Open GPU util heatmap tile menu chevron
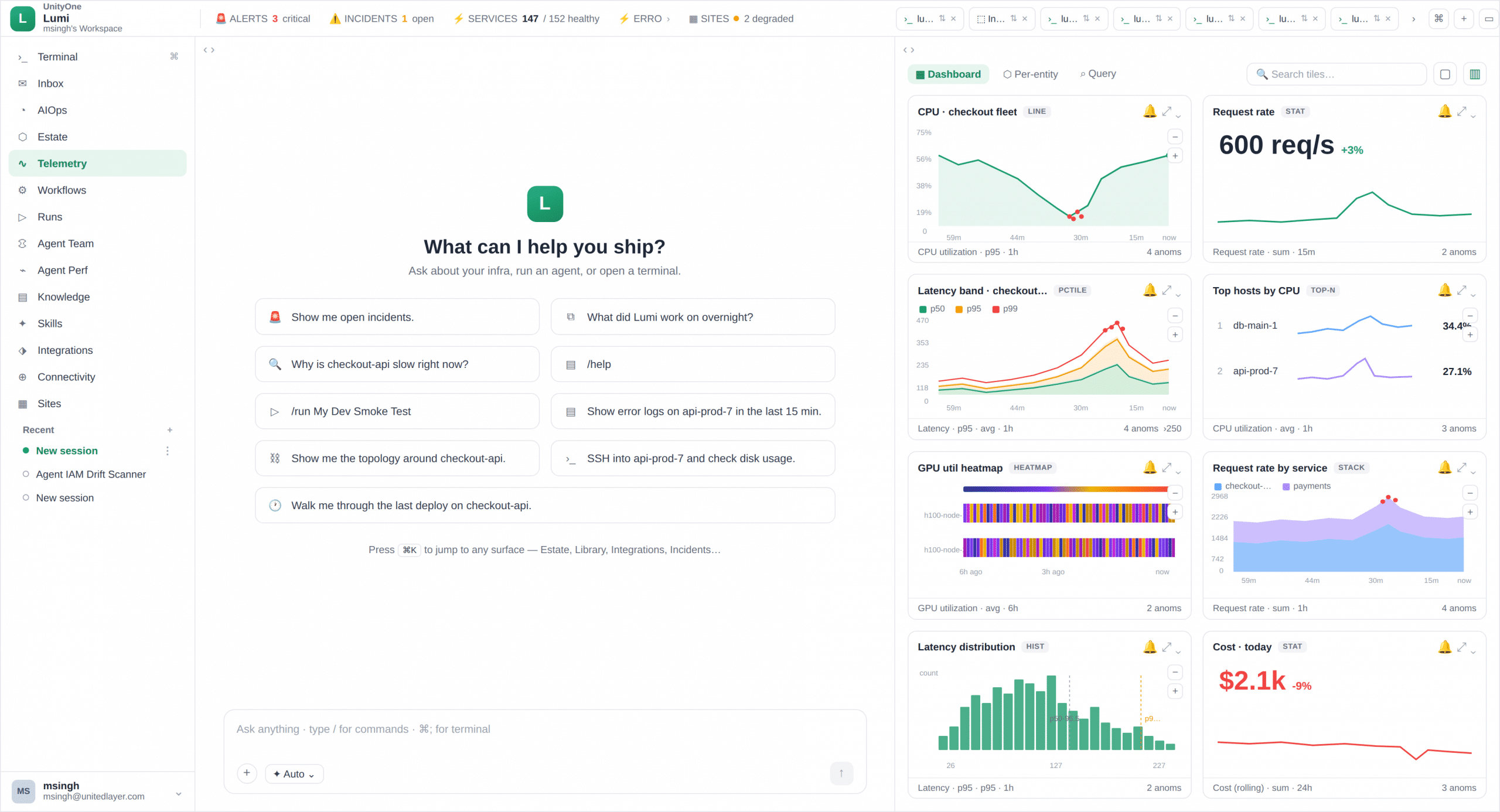 pos(1178,472)
